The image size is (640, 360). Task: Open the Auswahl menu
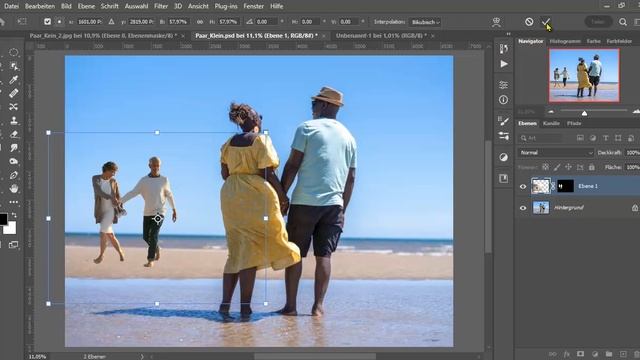136,6
